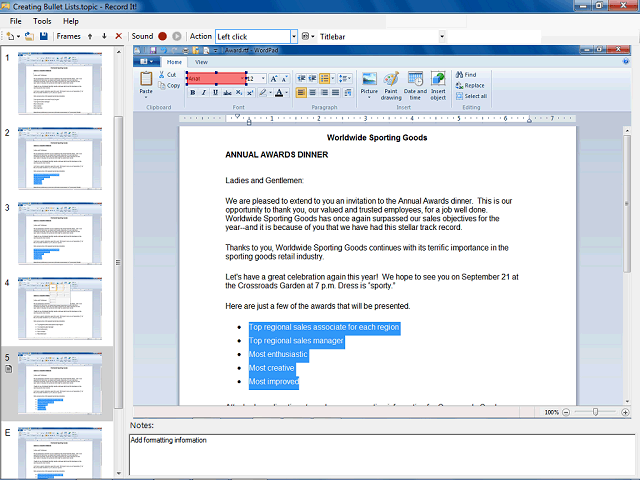Screen dimensions: 640x480
Task: Open the line spacing button
Action: tap(344, 78)
